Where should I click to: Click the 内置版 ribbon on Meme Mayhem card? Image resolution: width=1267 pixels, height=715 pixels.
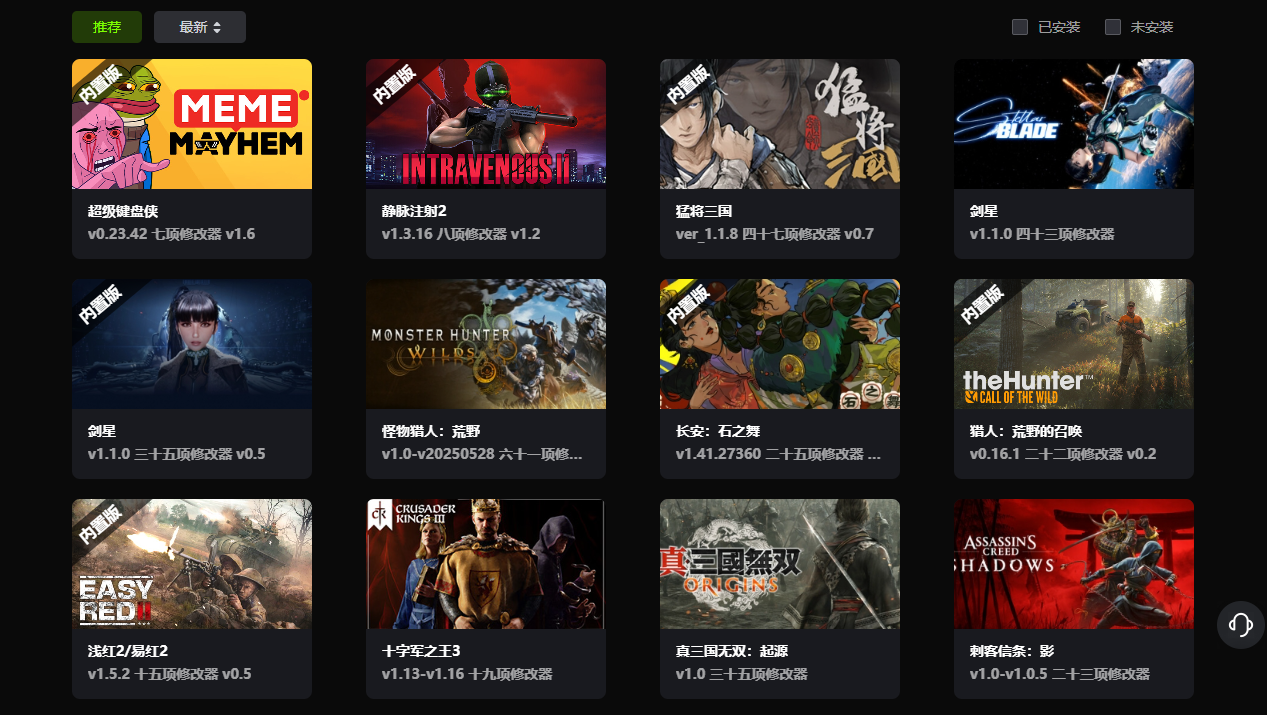[102, 86]
